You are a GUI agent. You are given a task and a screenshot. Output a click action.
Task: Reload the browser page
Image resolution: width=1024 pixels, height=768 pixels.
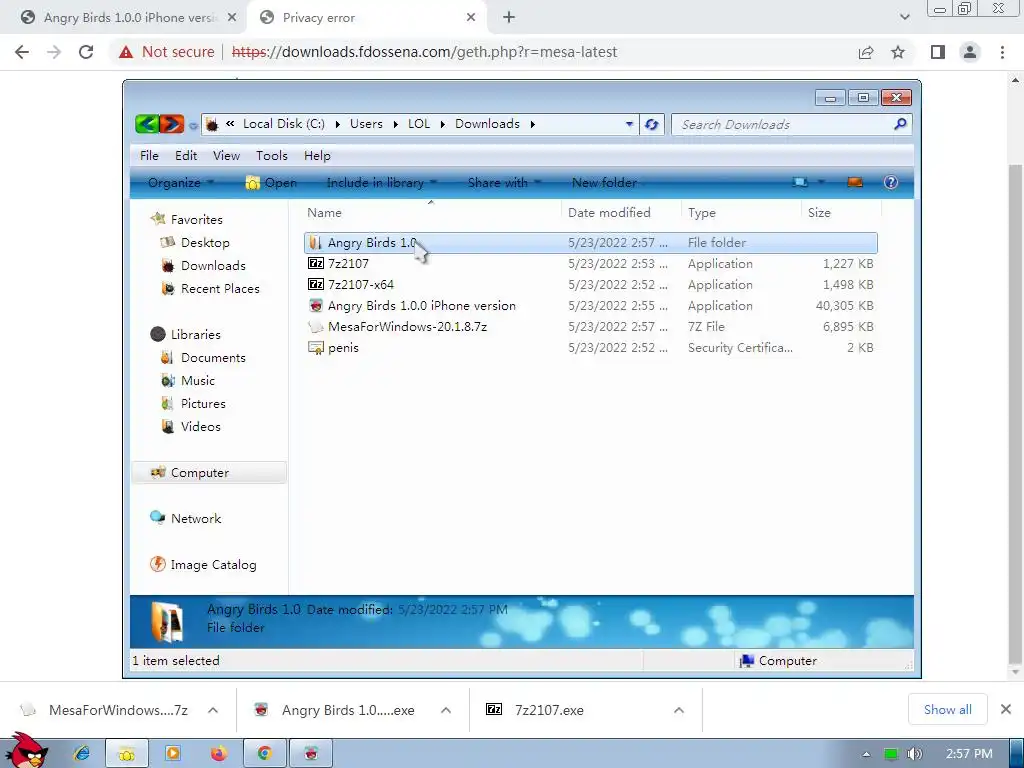point(86,52)
